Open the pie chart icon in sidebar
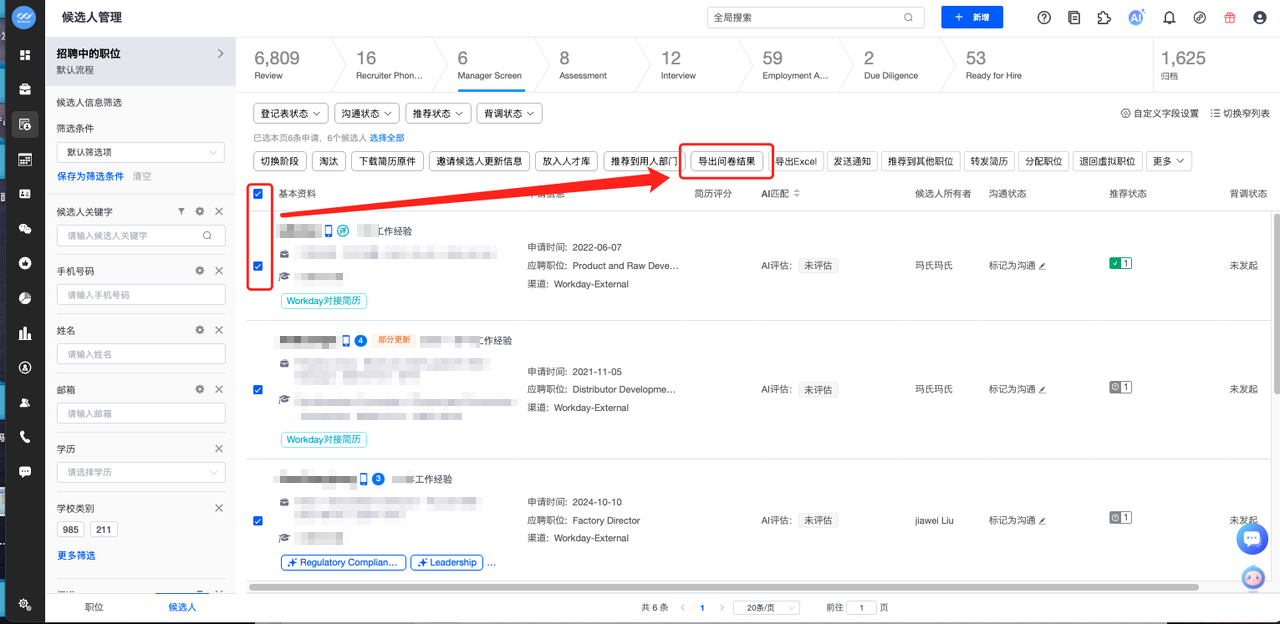 click(25, 298)
